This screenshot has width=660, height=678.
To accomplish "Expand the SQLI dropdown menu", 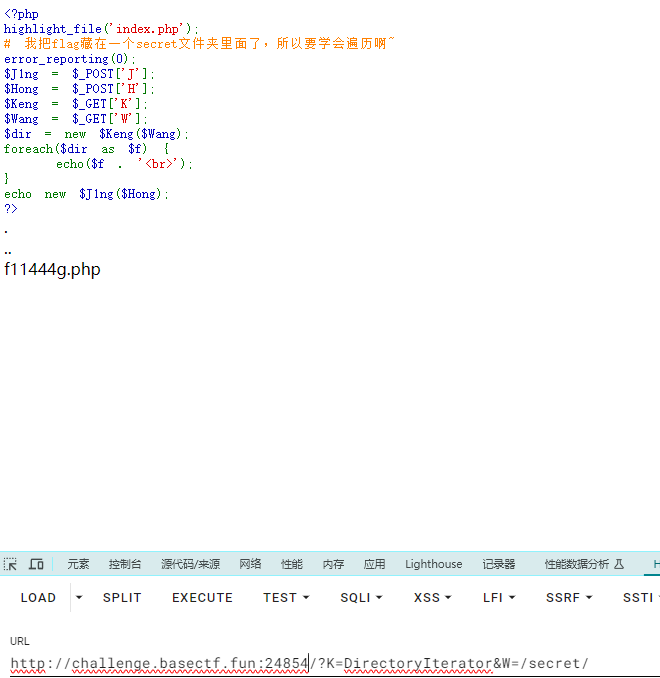I will 362,598.
